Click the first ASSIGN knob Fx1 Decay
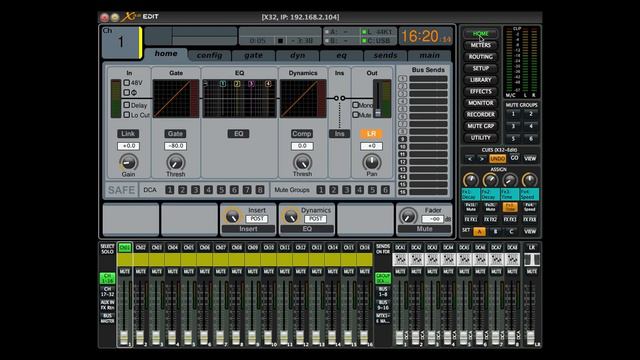The height and width of the screenshot is (360, 640). click(x=471, y=180)
